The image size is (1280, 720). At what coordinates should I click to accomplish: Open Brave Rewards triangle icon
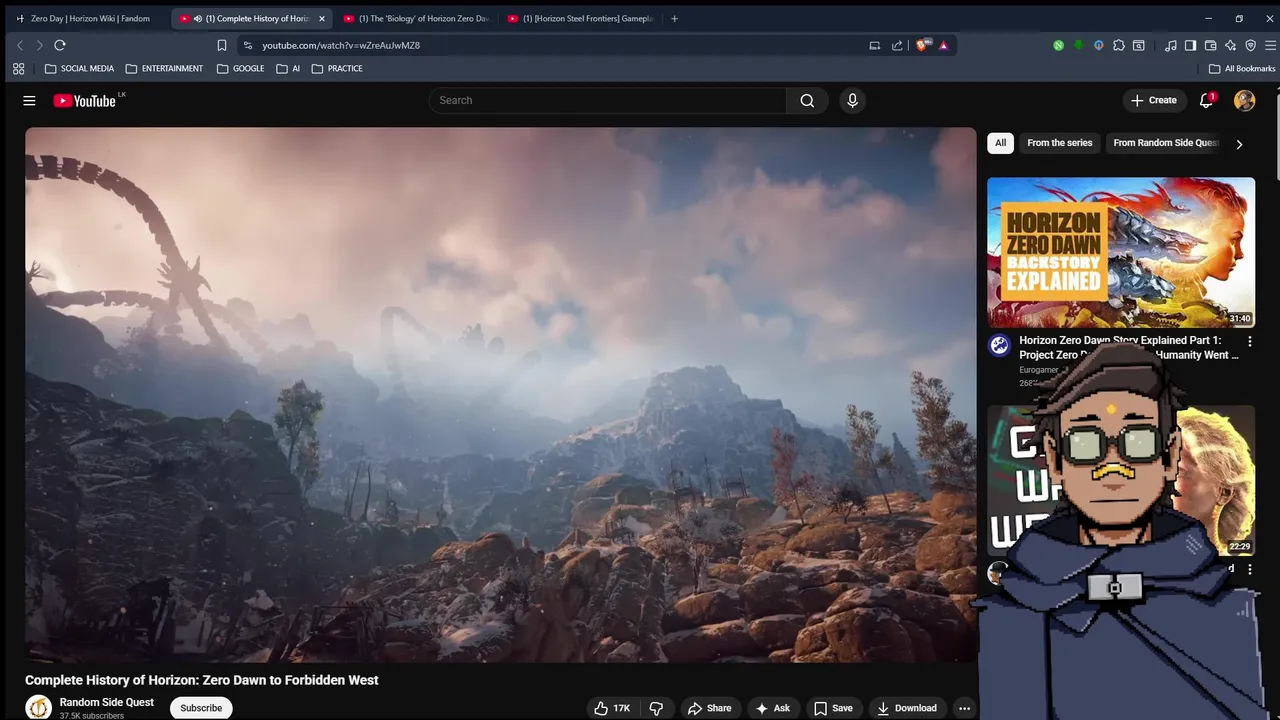pyautogui.click(x=943, y=45)
